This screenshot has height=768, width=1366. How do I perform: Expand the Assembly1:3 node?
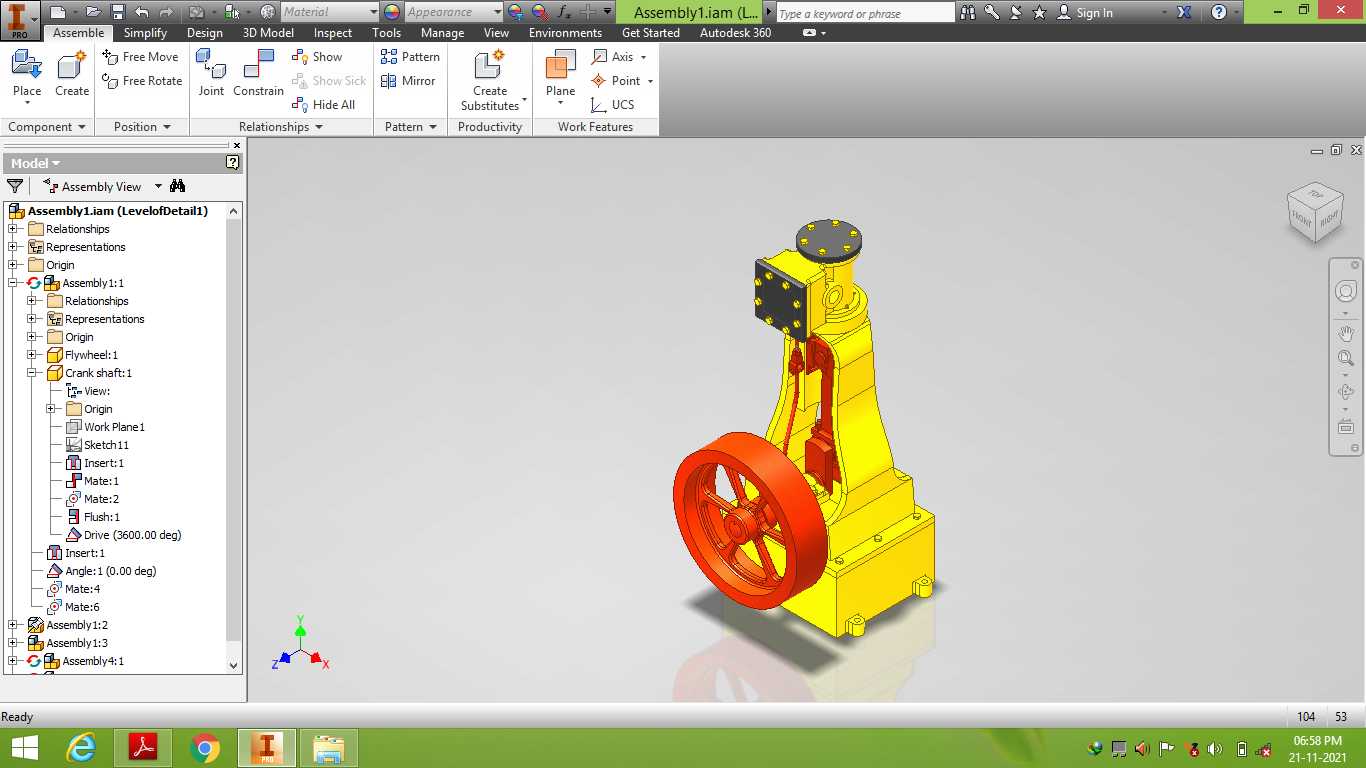click(x=13, y=643)
